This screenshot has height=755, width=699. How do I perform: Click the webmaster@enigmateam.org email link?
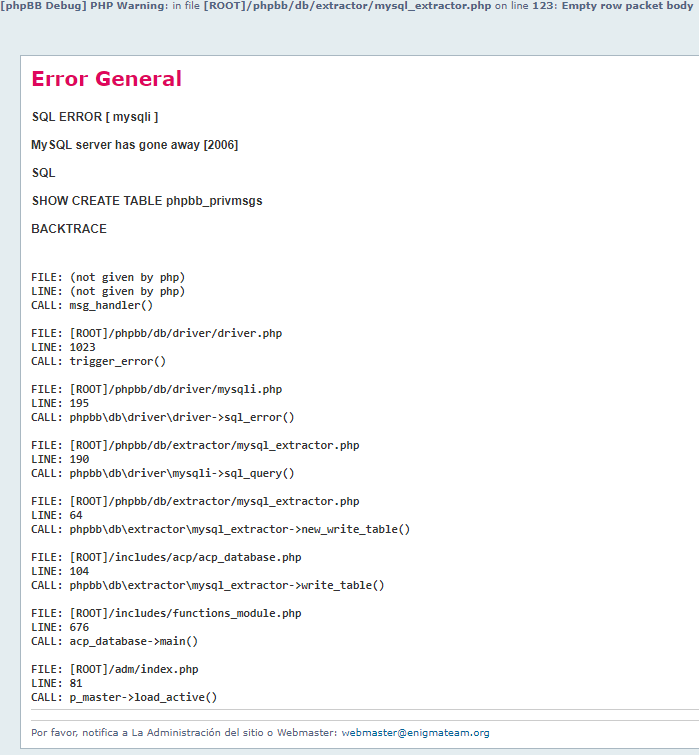click(x=415, y=733)
